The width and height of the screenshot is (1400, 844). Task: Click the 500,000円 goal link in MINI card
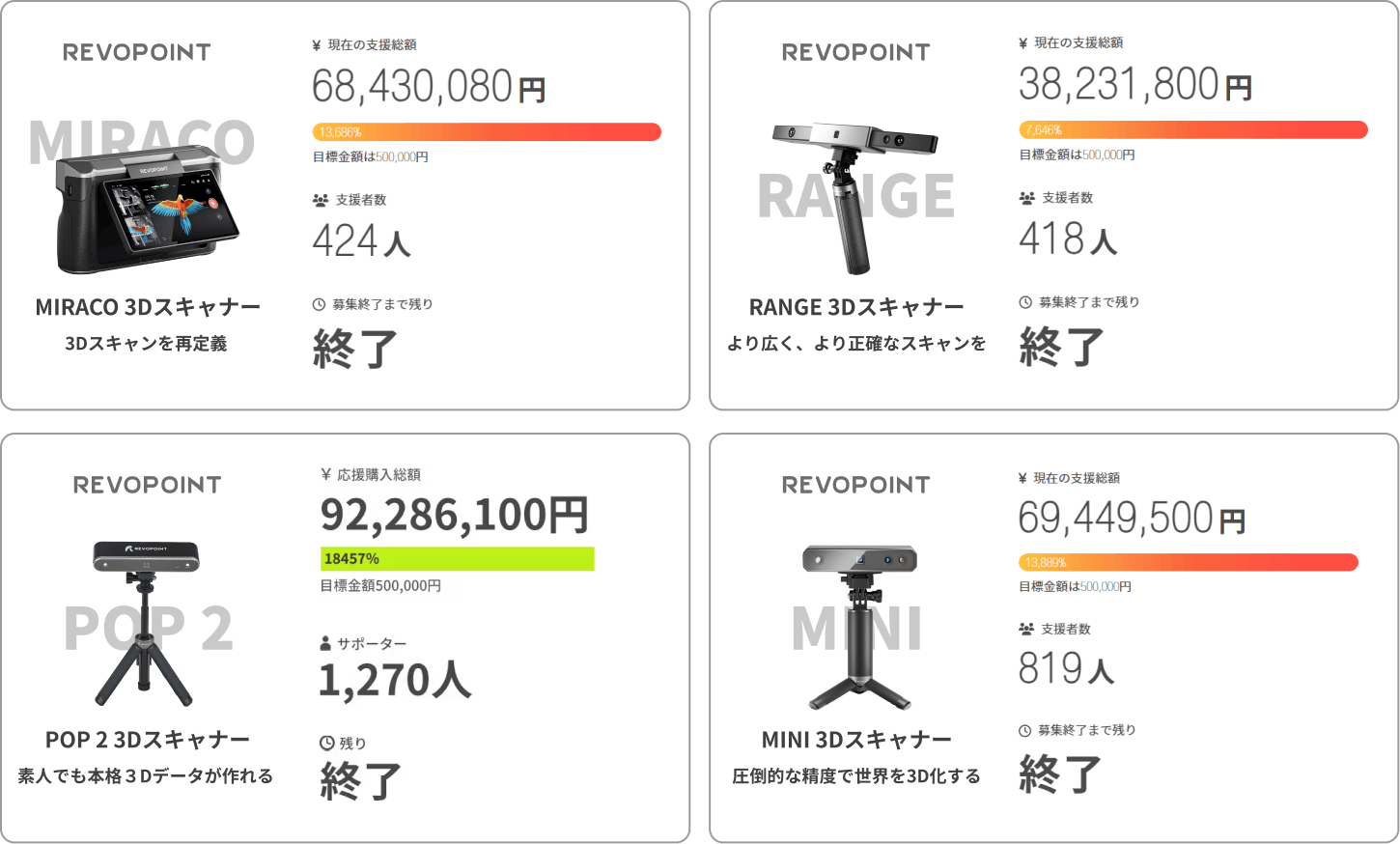click(x=1106, y=586)
